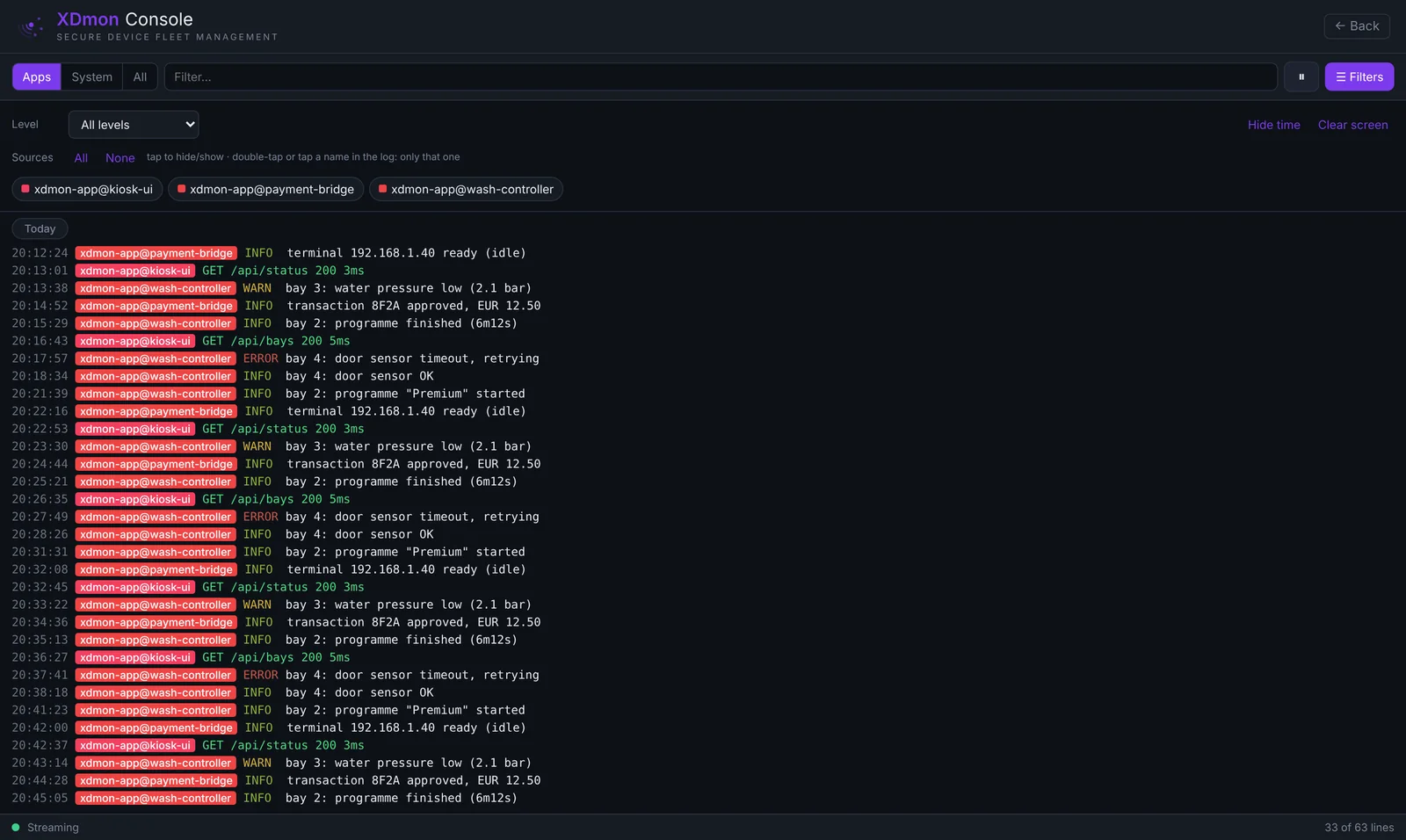
Task: Open the All levels dropdown
Action: coord(134,125)
